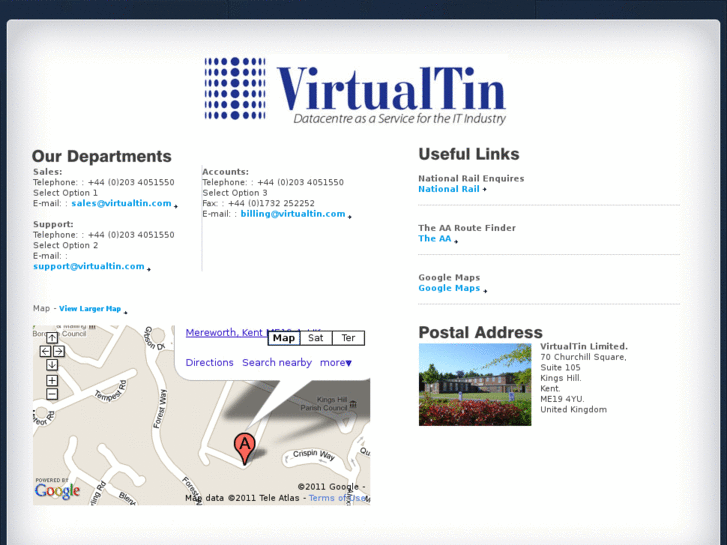The width and height of the screenshot is (727, 545).
Task: Click the red A map marker
Action: pos(244,448)
